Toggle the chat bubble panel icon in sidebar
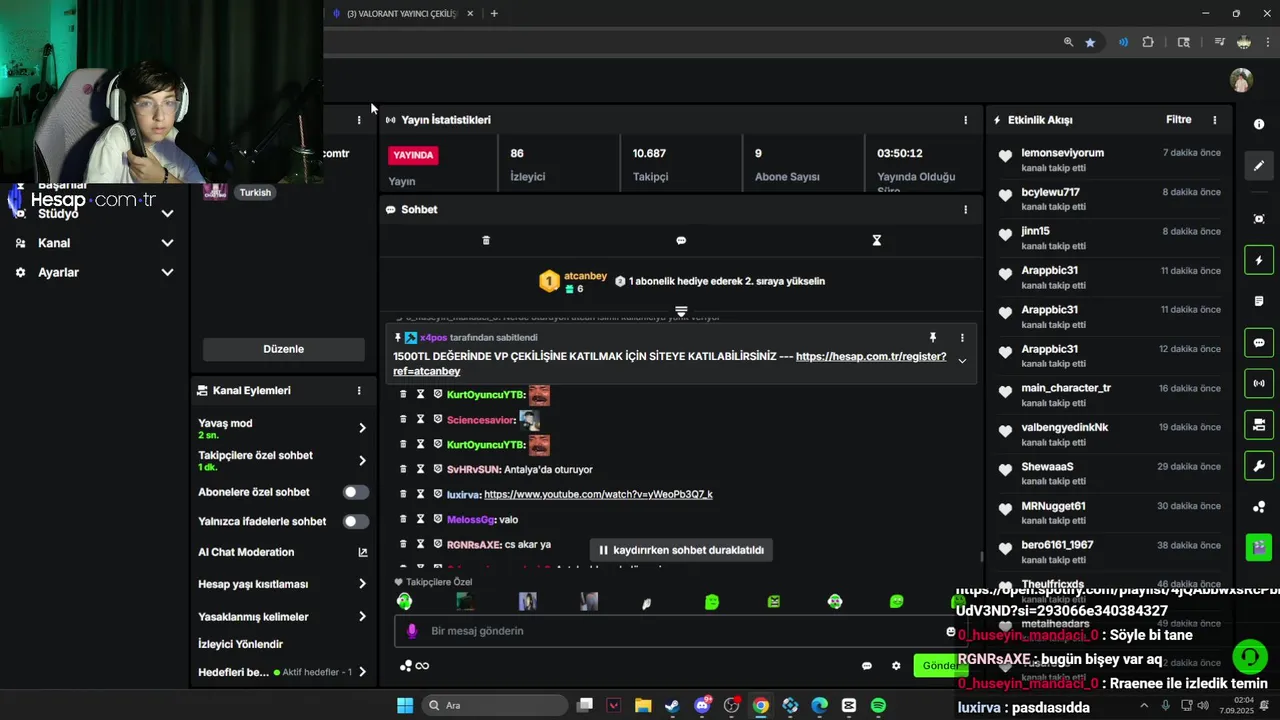The image size is (1280, 720). tap(1259, 343)
